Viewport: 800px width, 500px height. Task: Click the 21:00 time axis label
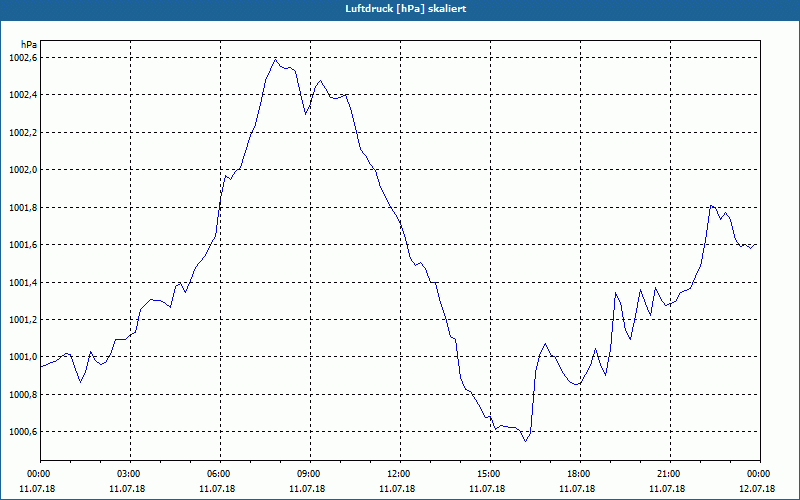[670, 474]
